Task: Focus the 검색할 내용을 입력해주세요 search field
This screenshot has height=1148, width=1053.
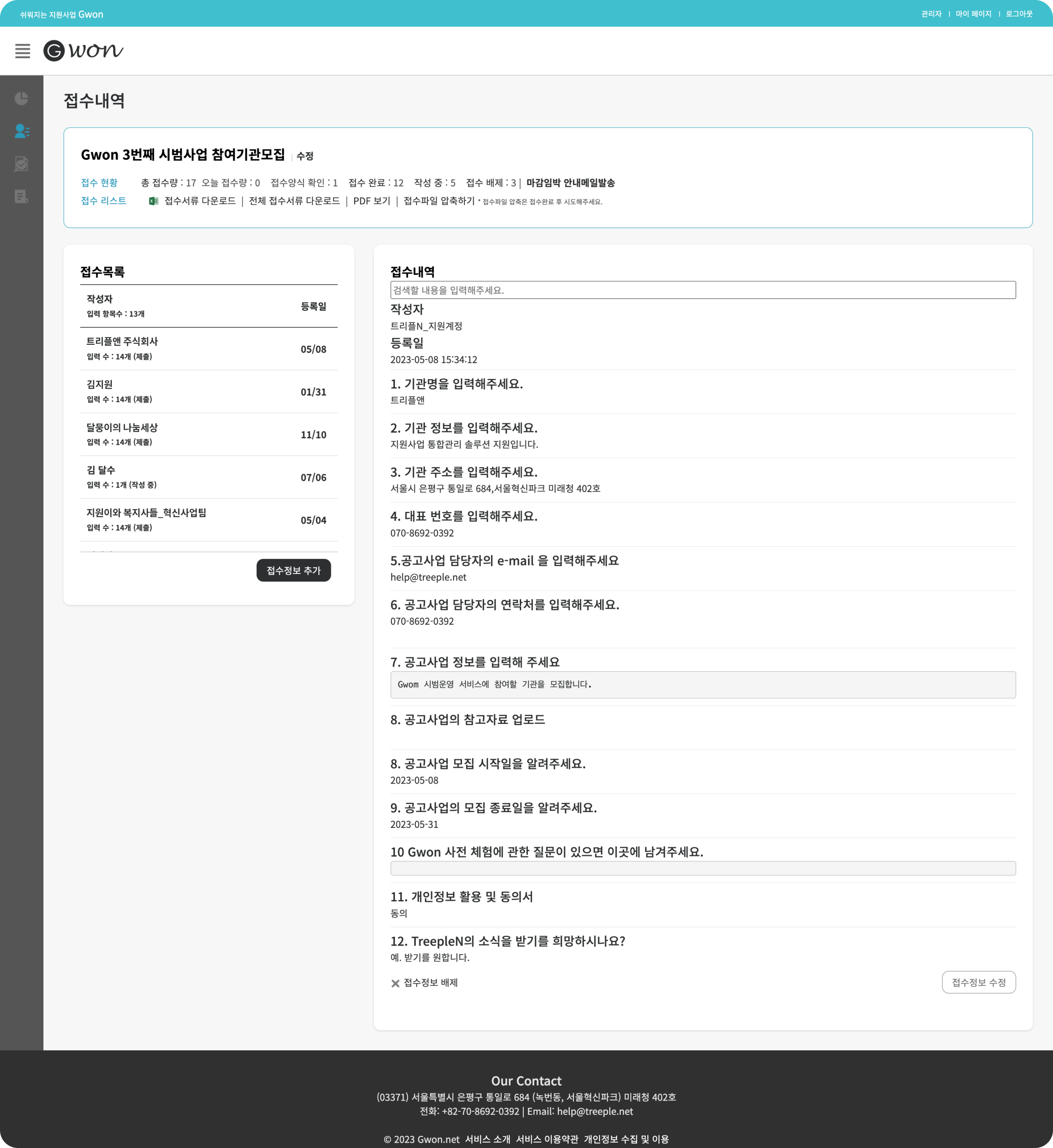Action: 702,290
